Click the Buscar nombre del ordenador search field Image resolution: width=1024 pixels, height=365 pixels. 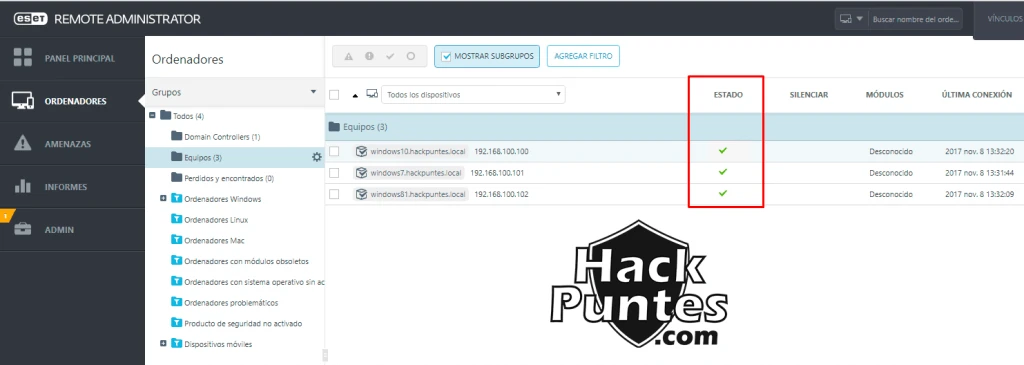point(916,20)
